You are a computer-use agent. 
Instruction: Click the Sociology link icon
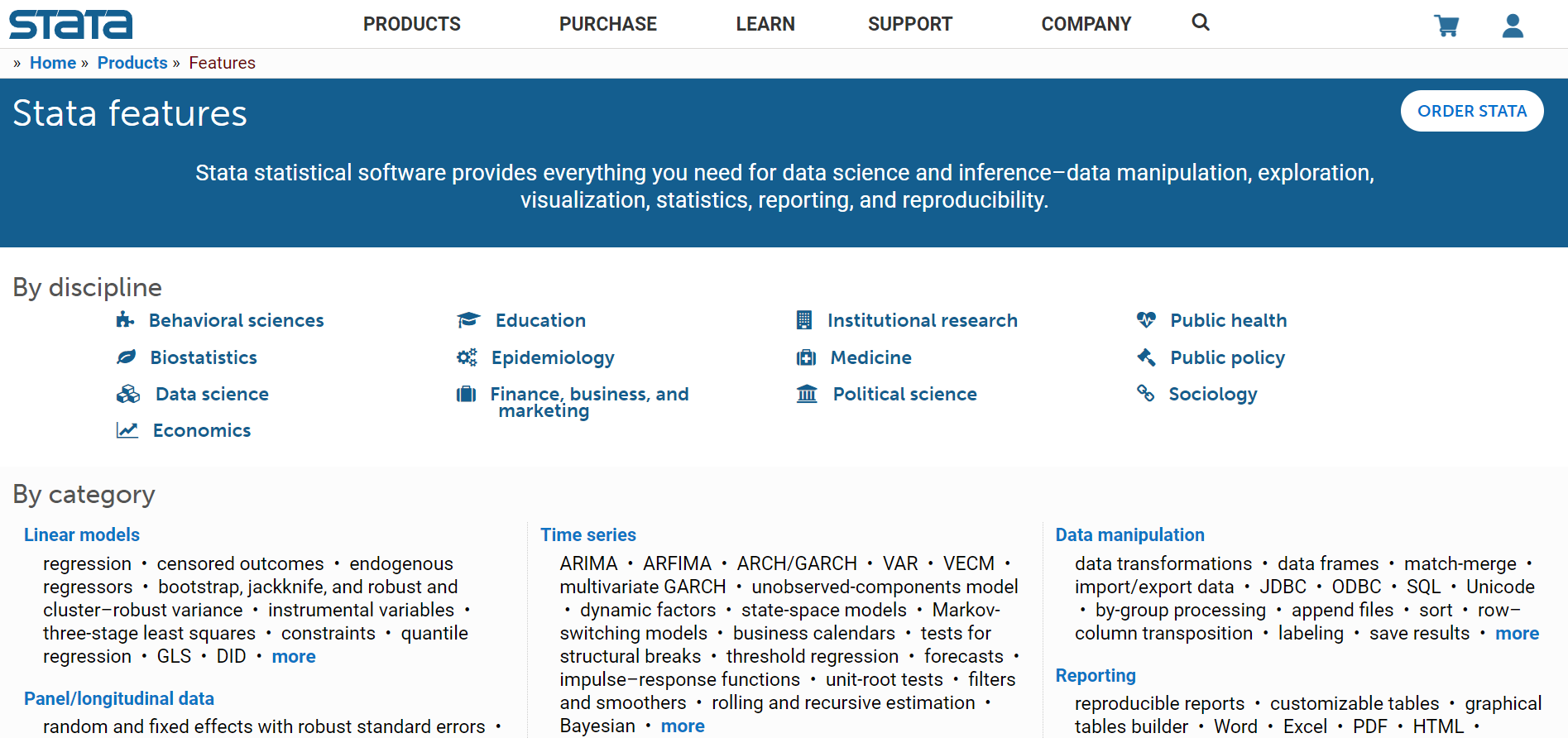[x=1145, y=393]
